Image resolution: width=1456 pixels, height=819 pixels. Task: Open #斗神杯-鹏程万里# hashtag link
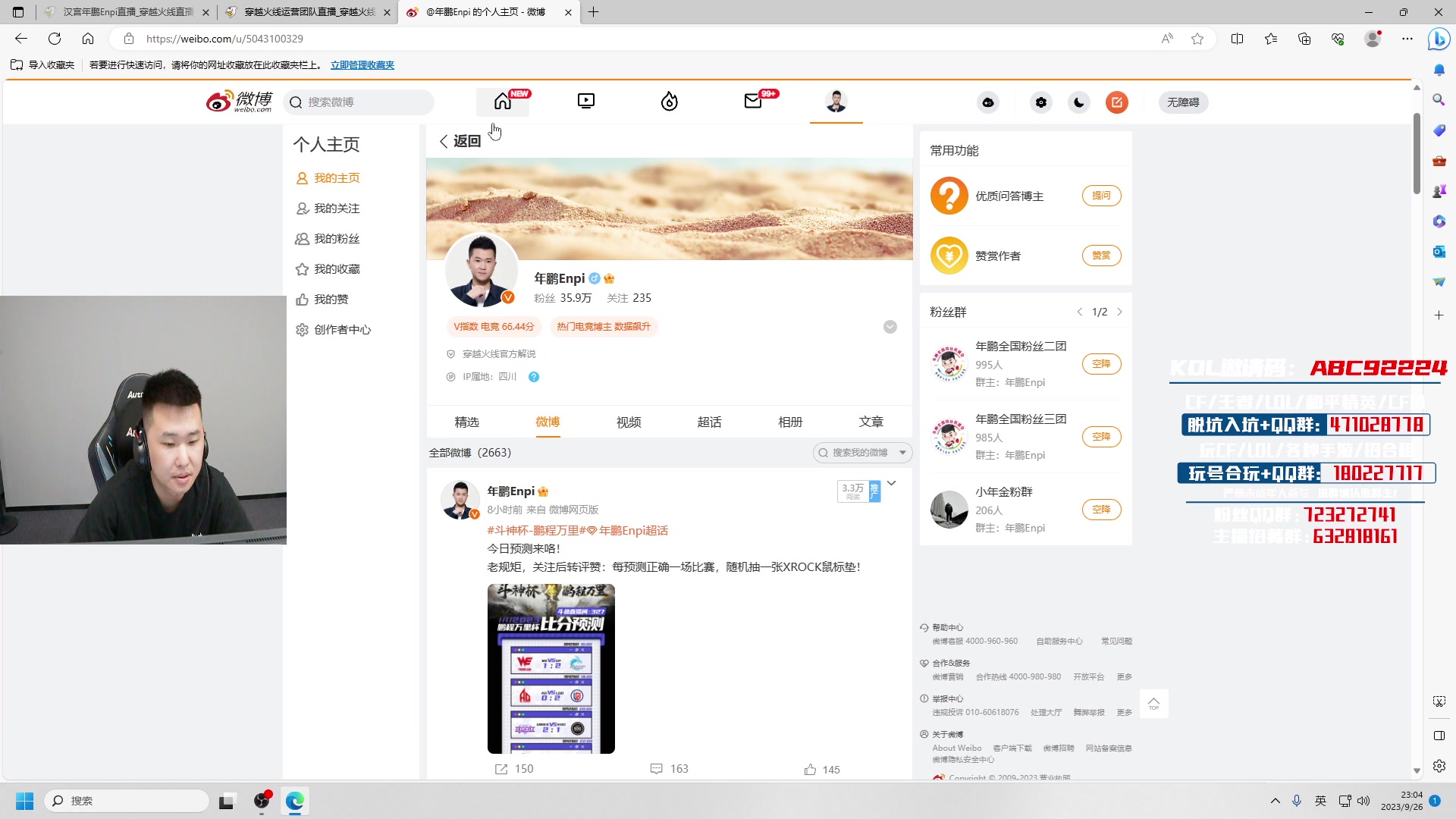tap(536, 531)
